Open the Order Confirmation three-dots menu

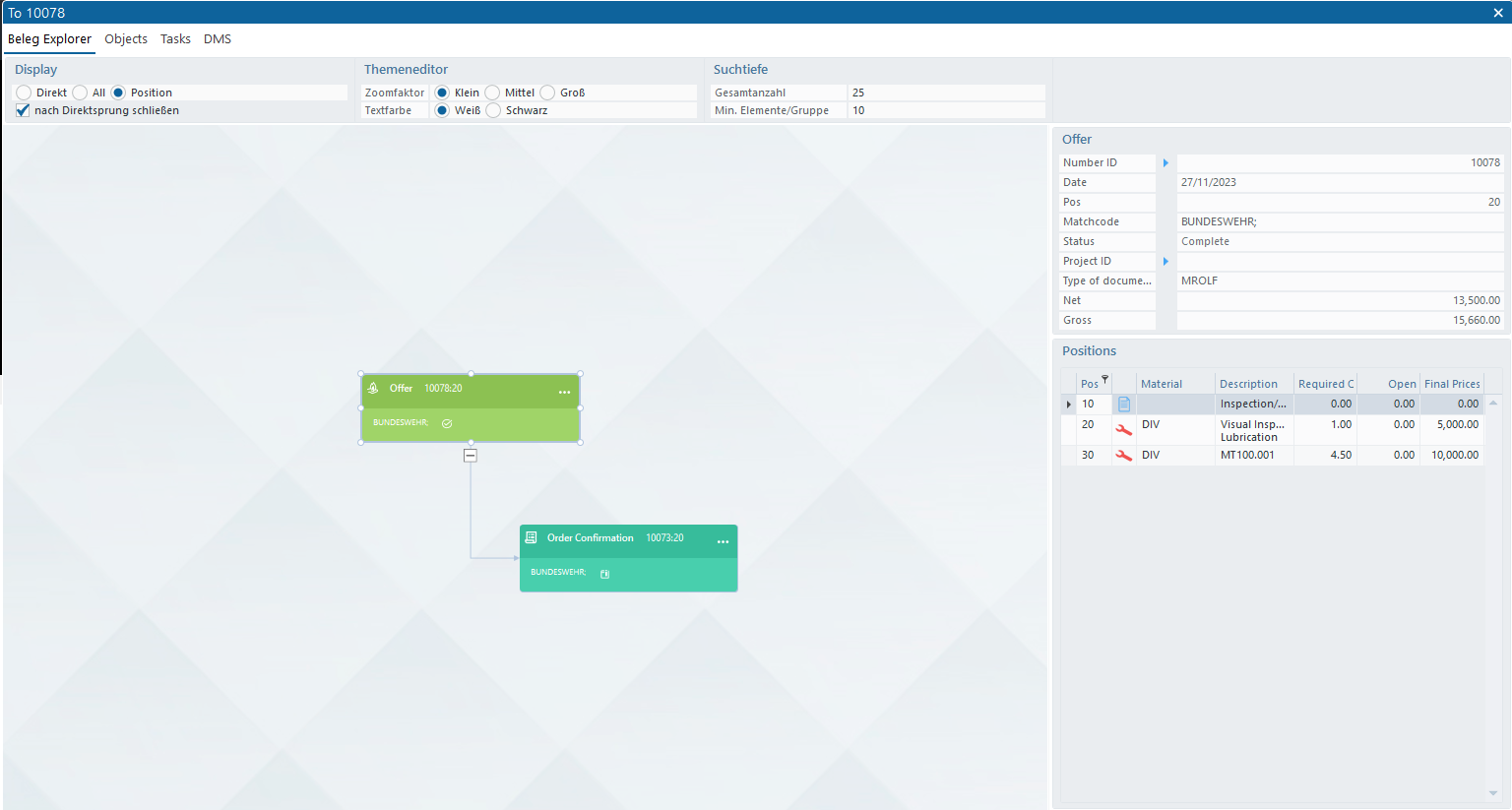pos(723,541)
